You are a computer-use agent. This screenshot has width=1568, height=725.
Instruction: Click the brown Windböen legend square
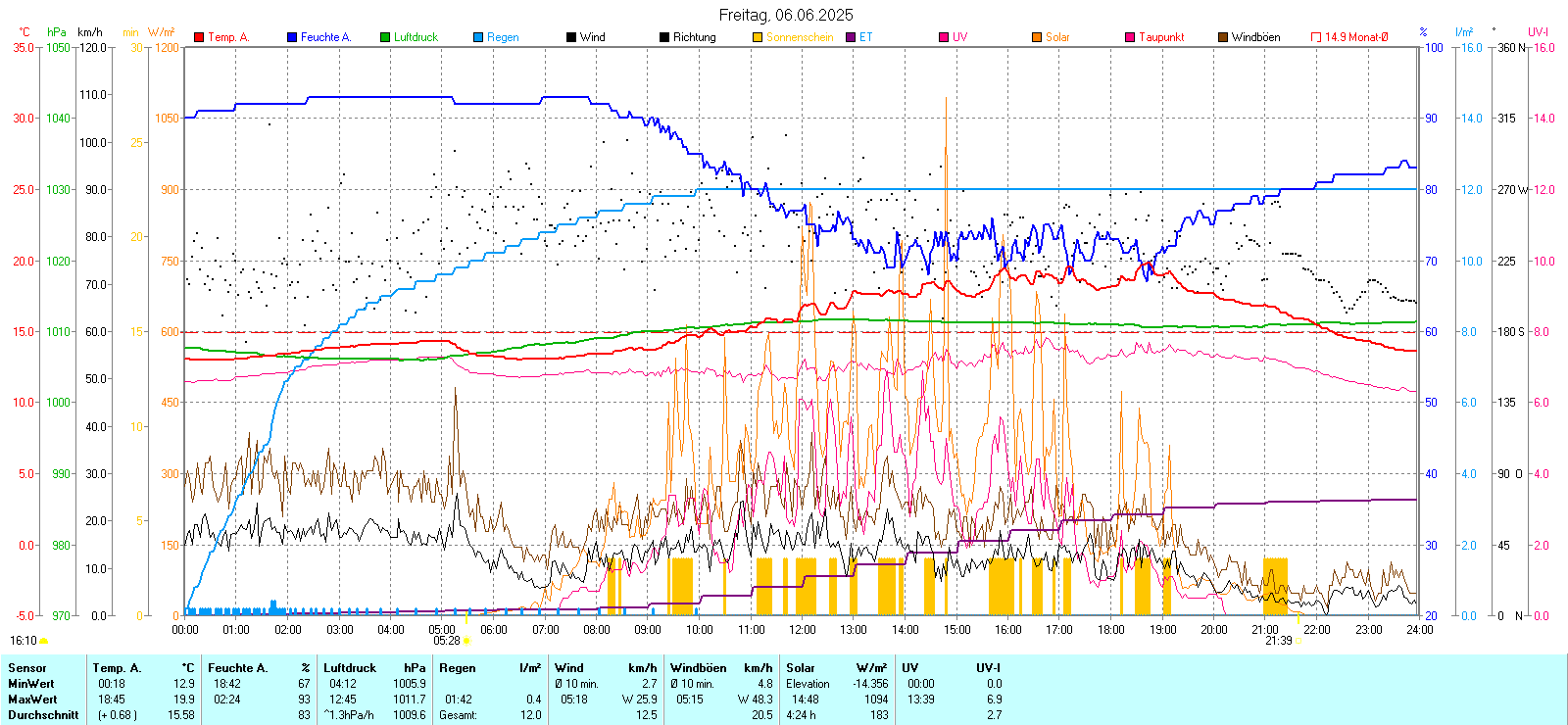click(1223, 37)
